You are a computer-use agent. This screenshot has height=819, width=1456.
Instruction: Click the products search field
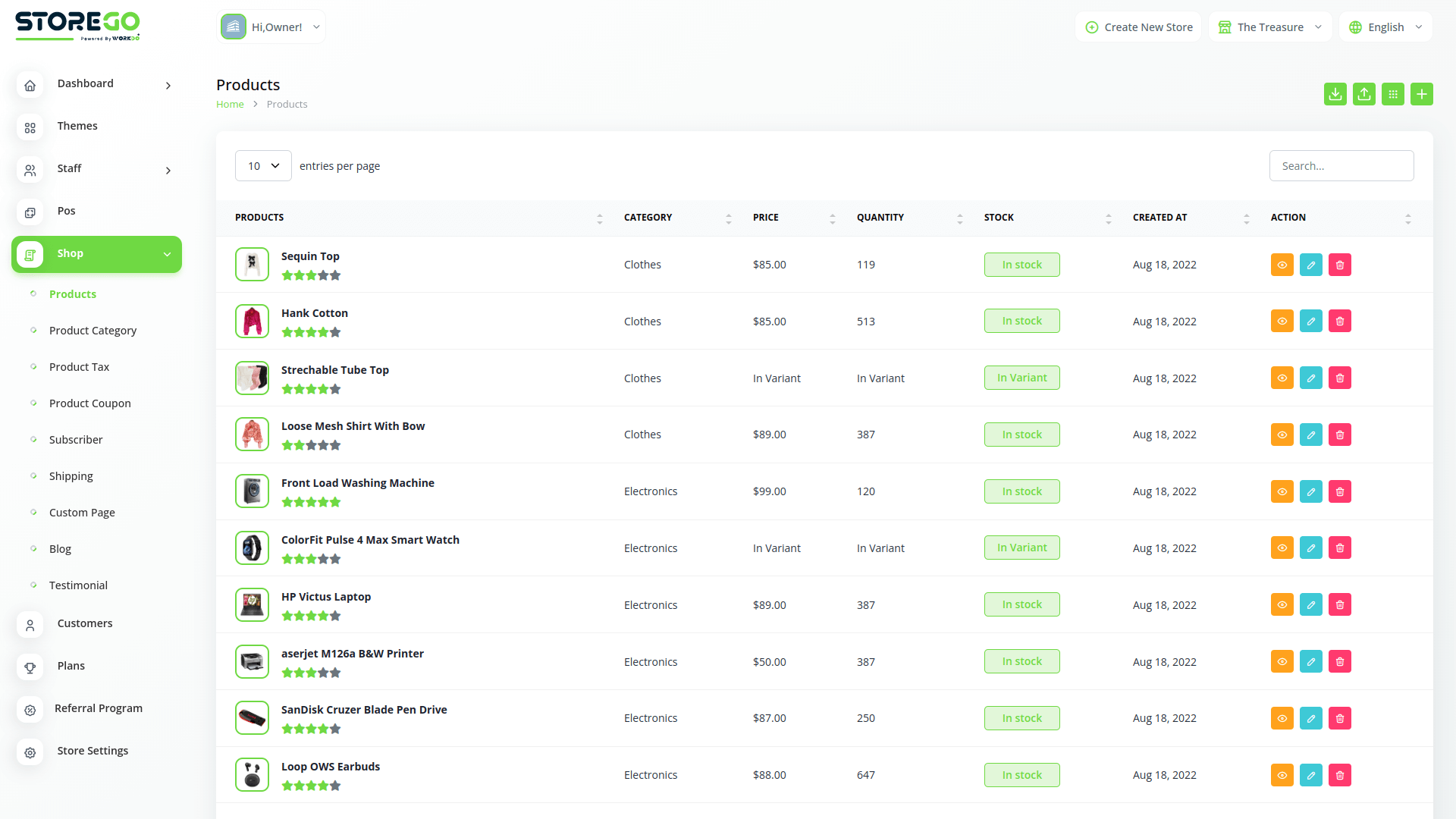[x=1341, y=166]
